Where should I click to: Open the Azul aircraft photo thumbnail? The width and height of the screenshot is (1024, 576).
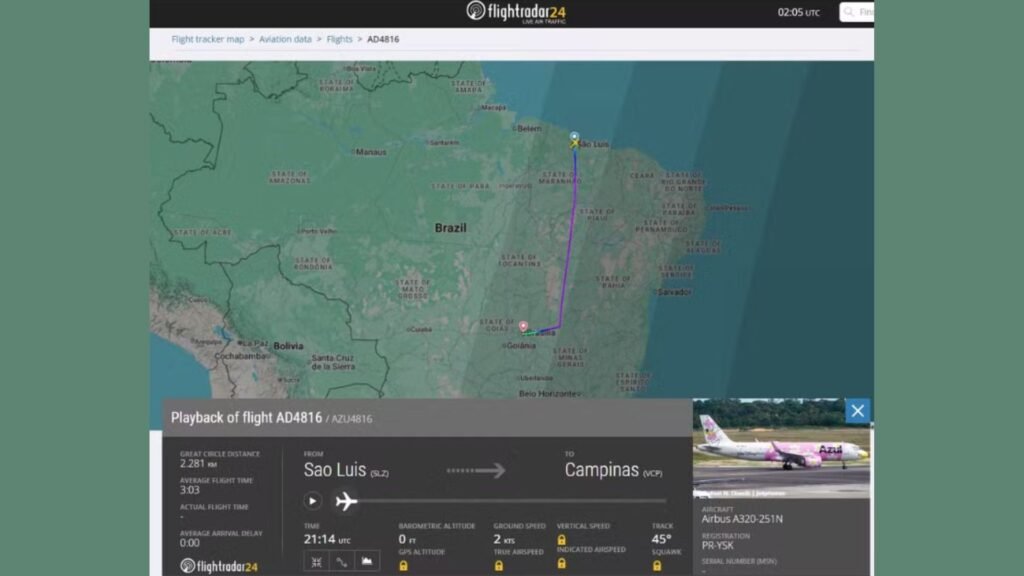[x=781, y=448]
